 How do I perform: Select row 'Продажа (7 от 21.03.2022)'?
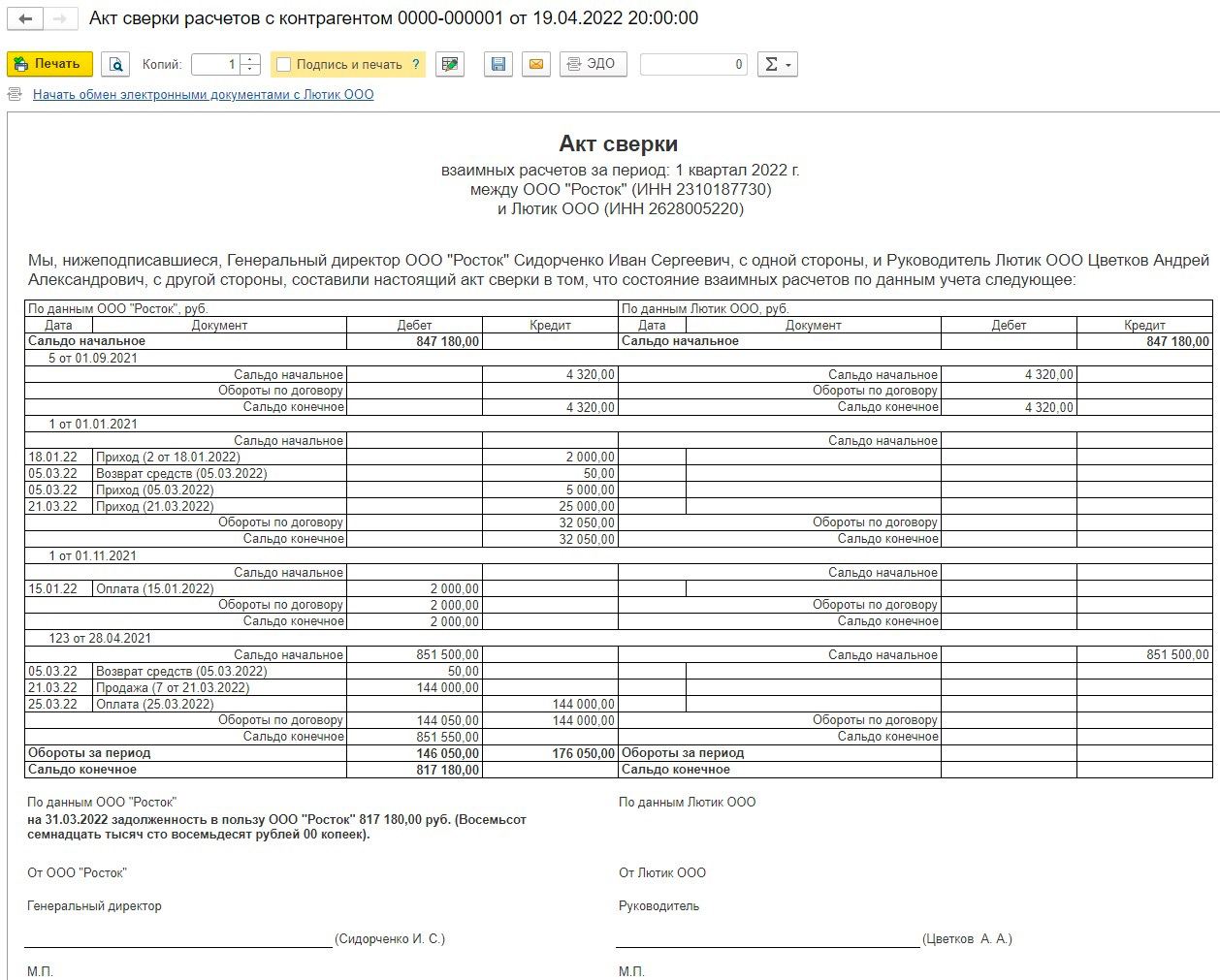click(x=172, y=687)
